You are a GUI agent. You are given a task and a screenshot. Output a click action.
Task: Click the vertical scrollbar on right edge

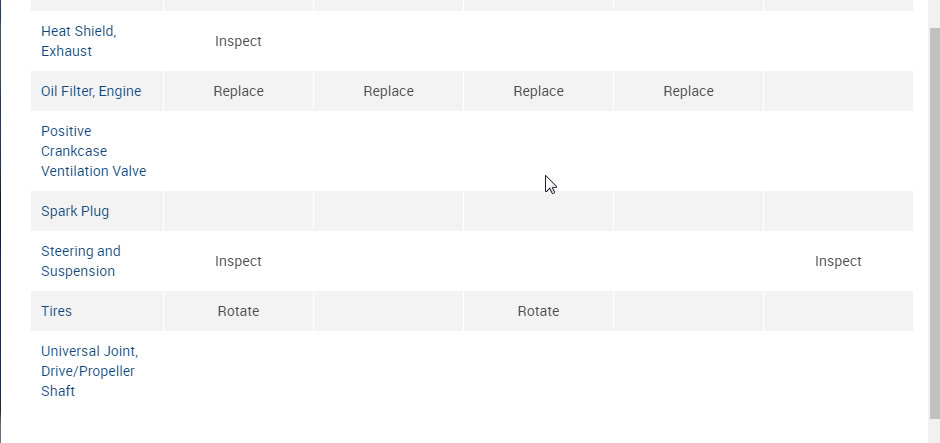934,220
